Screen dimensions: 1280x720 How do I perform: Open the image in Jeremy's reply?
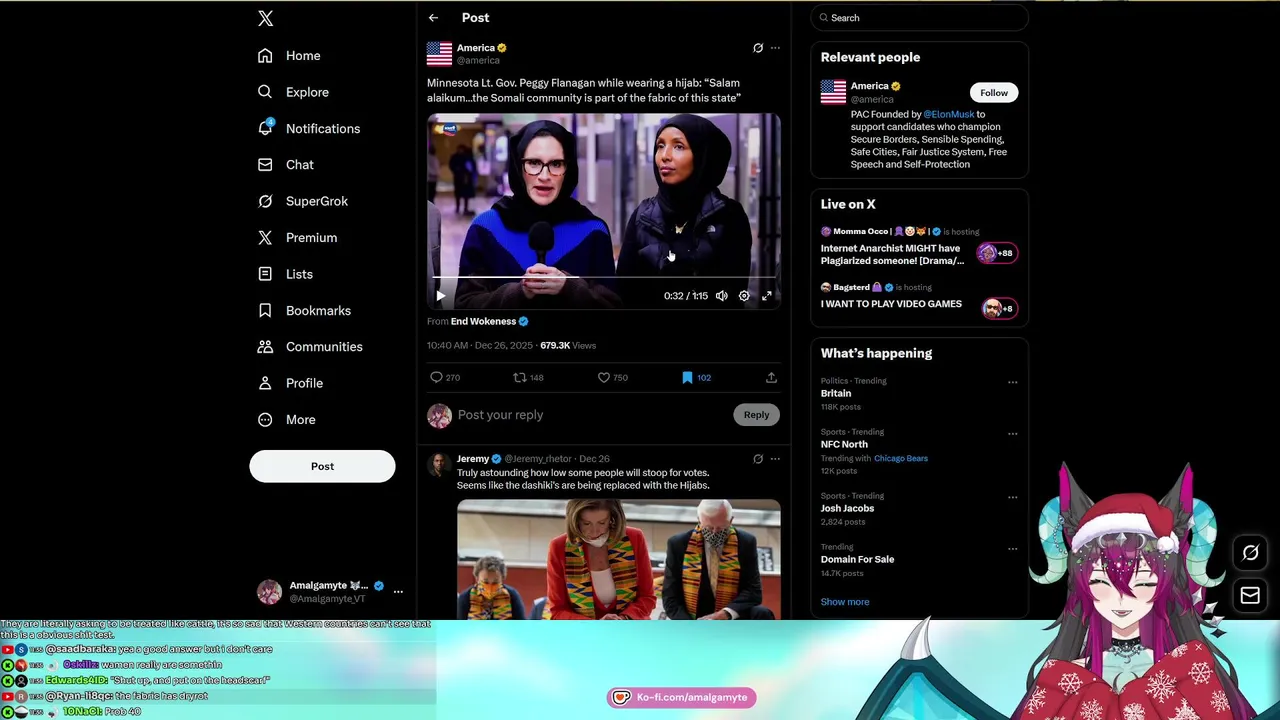coord(618,559)
